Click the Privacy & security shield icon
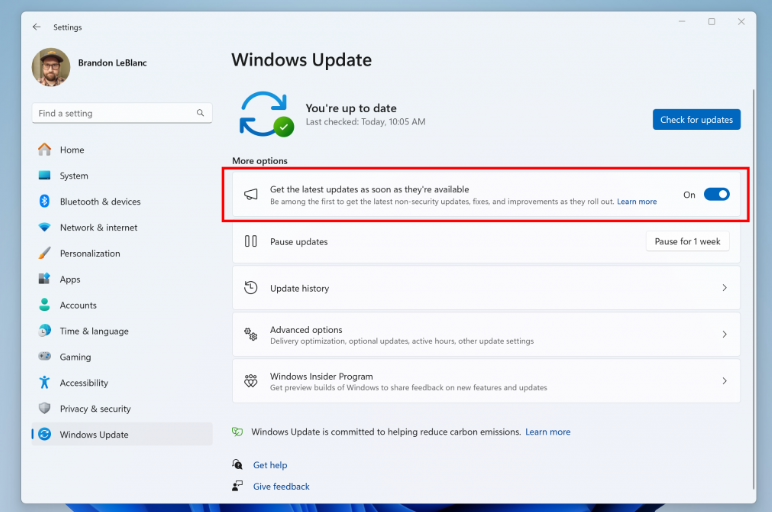This screenshot has height=512, width=772. 44,408
